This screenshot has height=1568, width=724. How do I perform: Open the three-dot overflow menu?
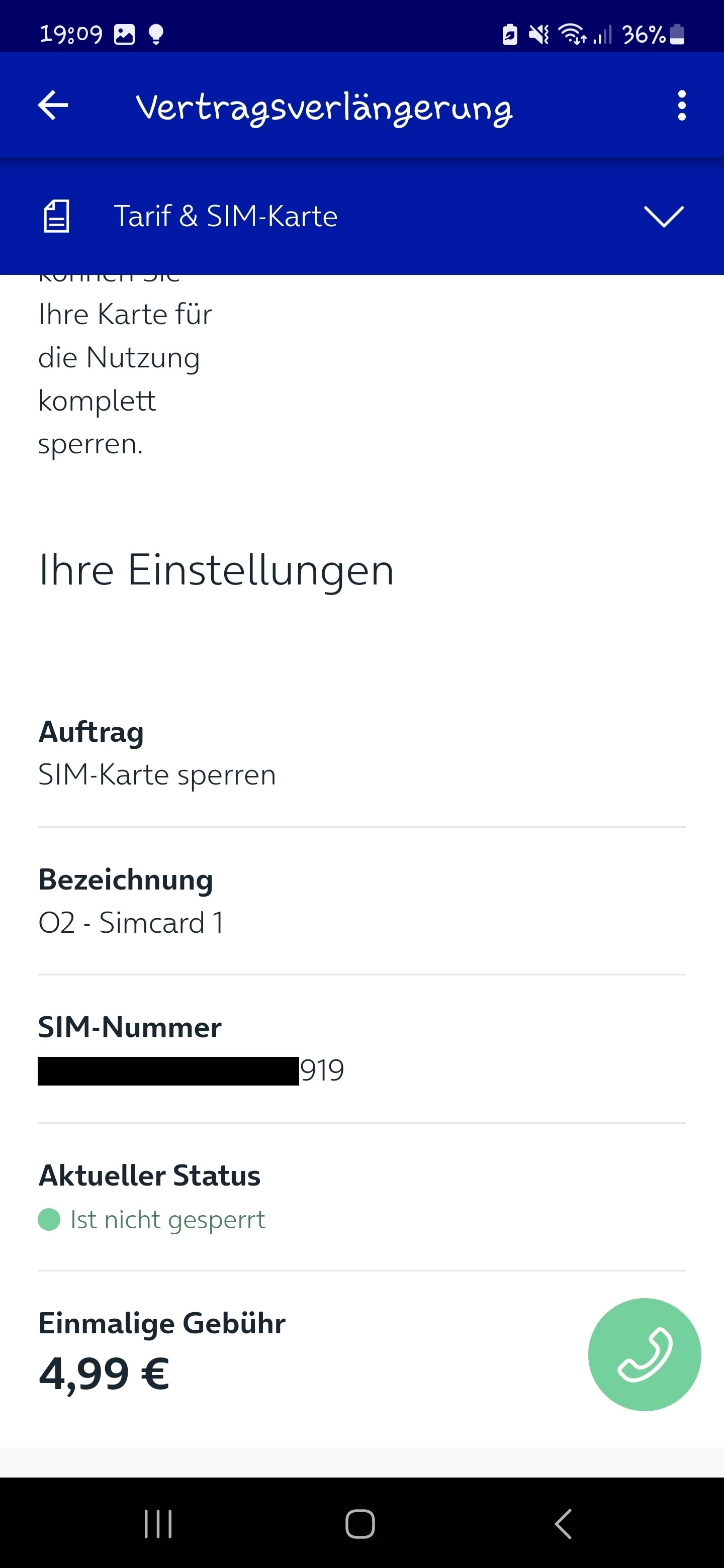pos(681,106)
